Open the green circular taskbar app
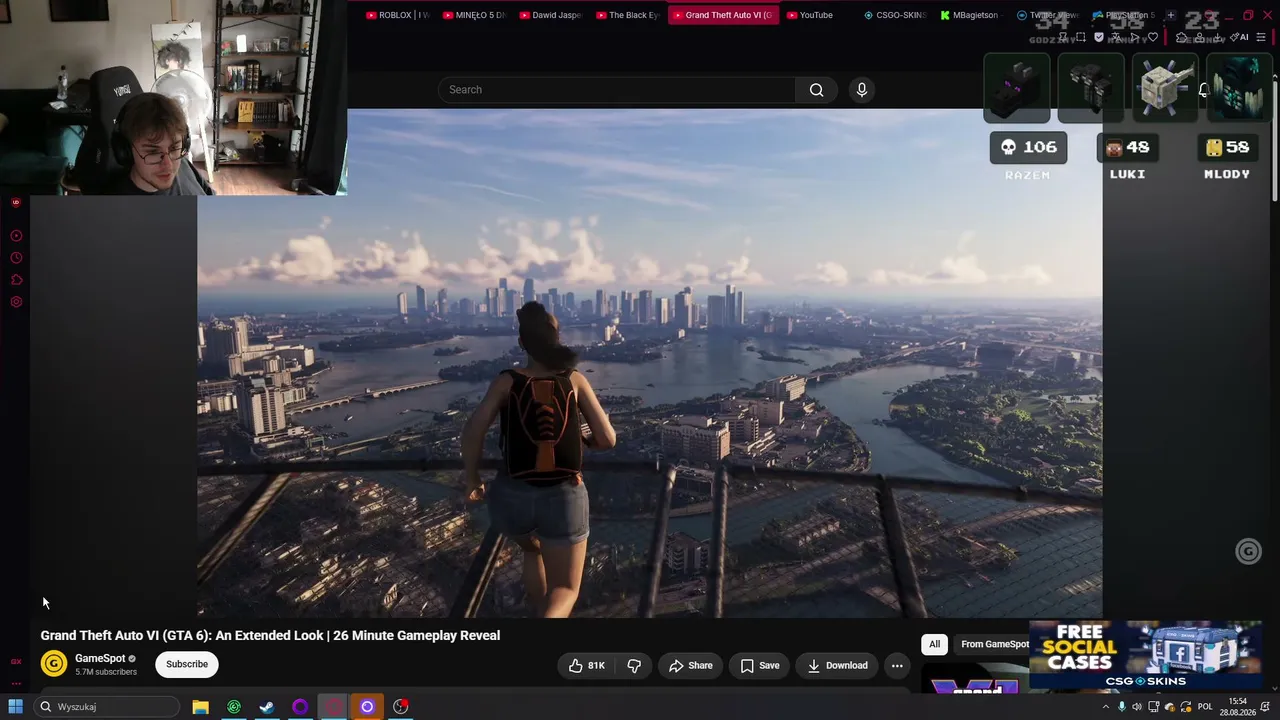The width and height of the screenshot is (1280, 720). pos(234,707)
